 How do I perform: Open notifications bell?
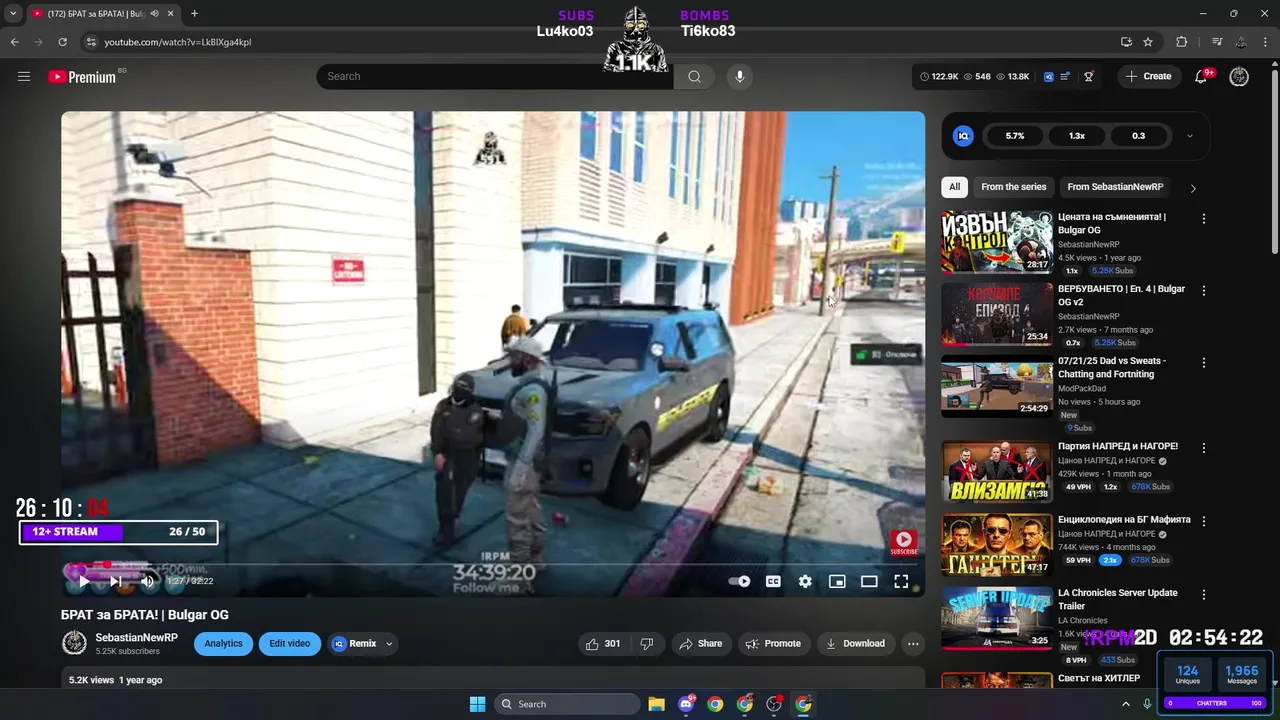(1202, 77)
